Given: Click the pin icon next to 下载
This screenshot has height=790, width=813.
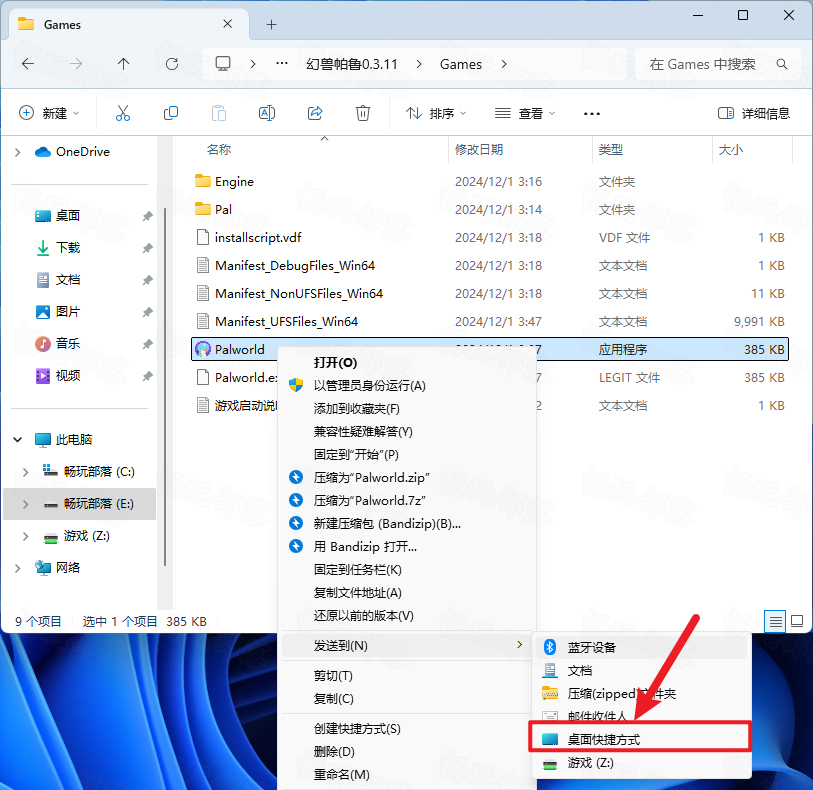Looking at the screenshot, I should point(148,248).
